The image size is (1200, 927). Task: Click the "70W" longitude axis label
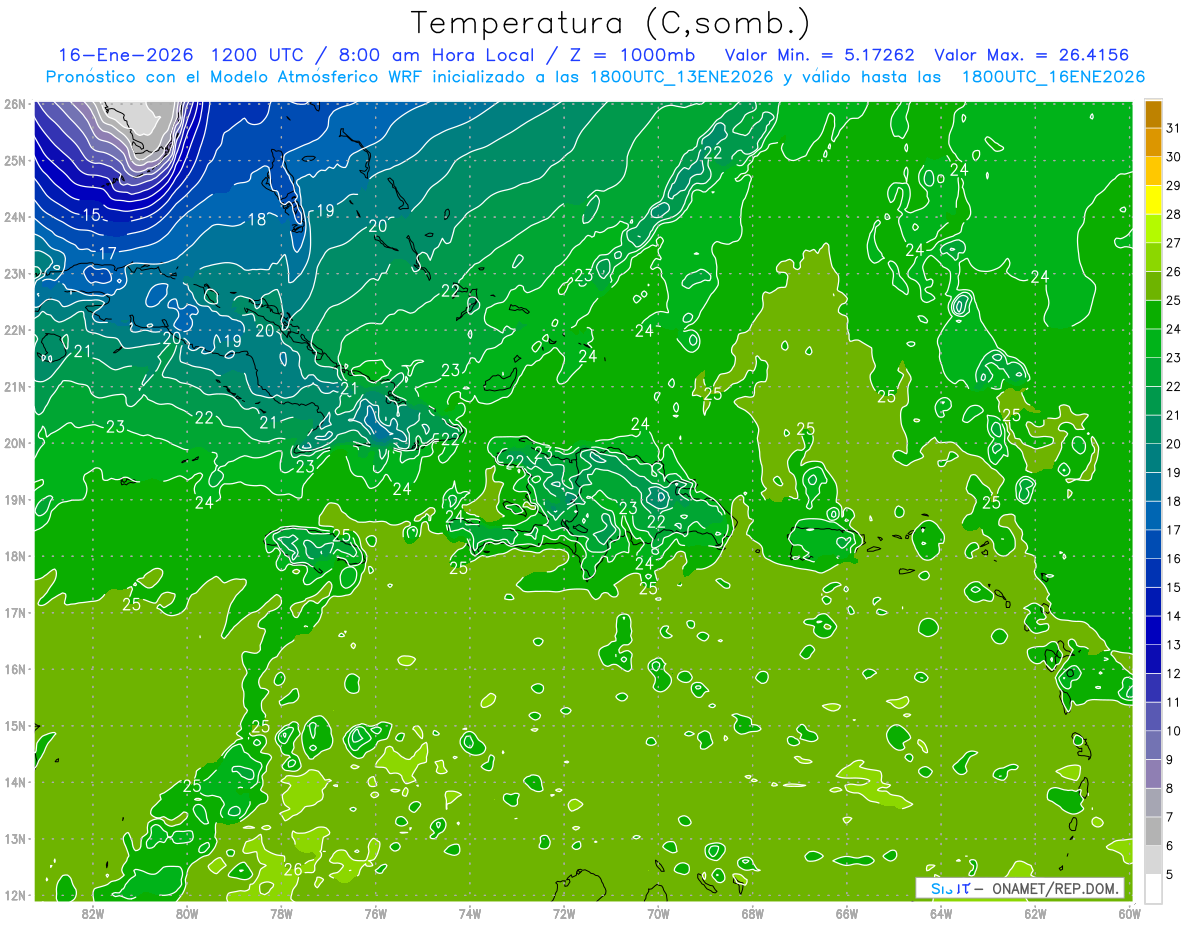pyautogui.click(x=658, y=913)
